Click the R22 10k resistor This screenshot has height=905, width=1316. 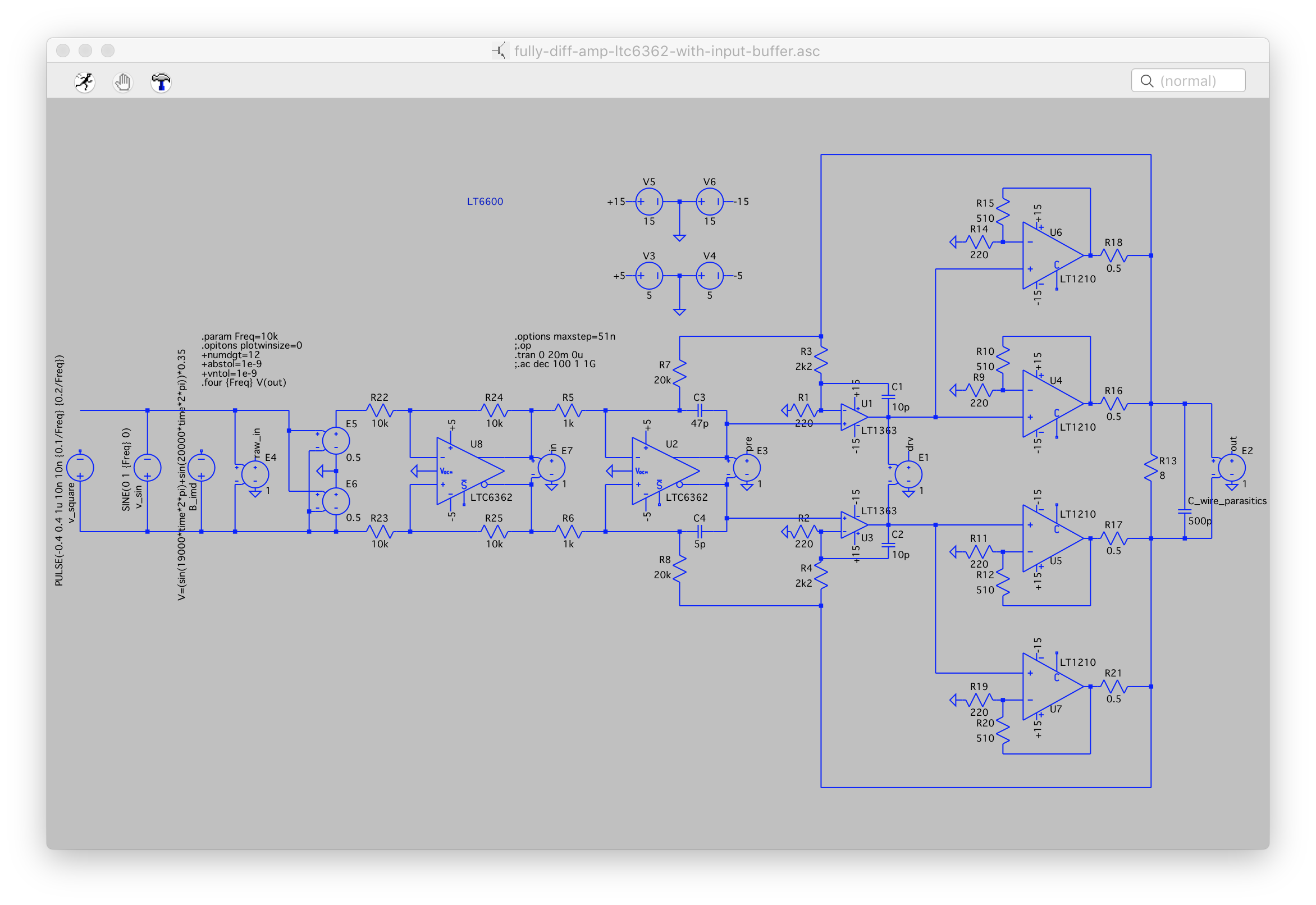pyautogui.click(x=380, y=410)
